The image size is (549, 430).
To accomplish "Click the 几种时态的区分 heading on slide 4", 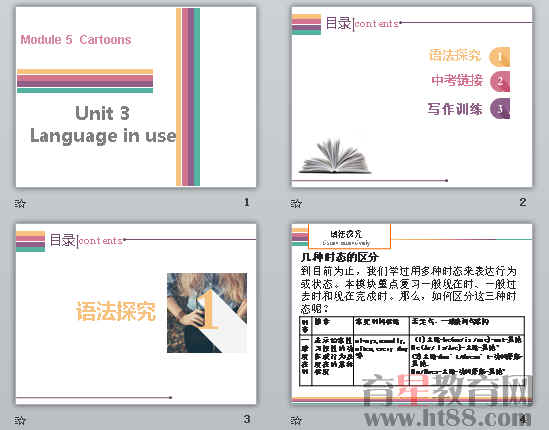I will tap(340, 257).
